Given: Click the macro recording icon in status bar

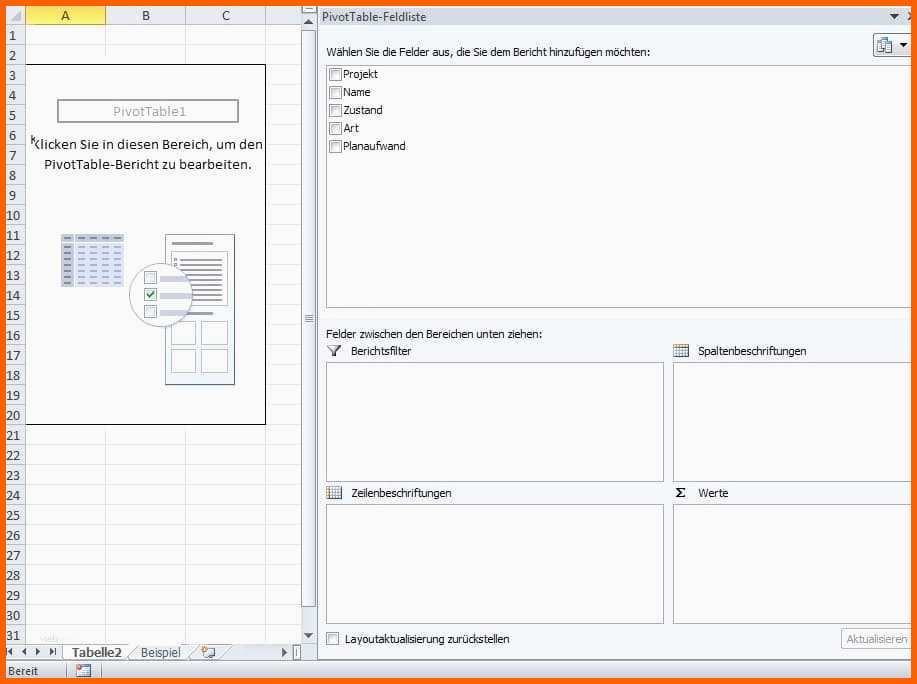Looking at the screenshot, I should pyautogui.click(x=83, y=671).
